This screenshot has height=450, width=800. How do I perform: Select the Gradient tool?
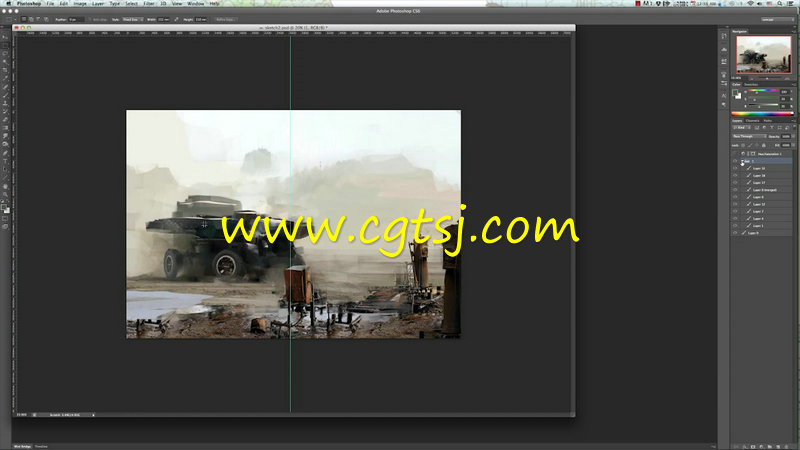pos(5,128)
